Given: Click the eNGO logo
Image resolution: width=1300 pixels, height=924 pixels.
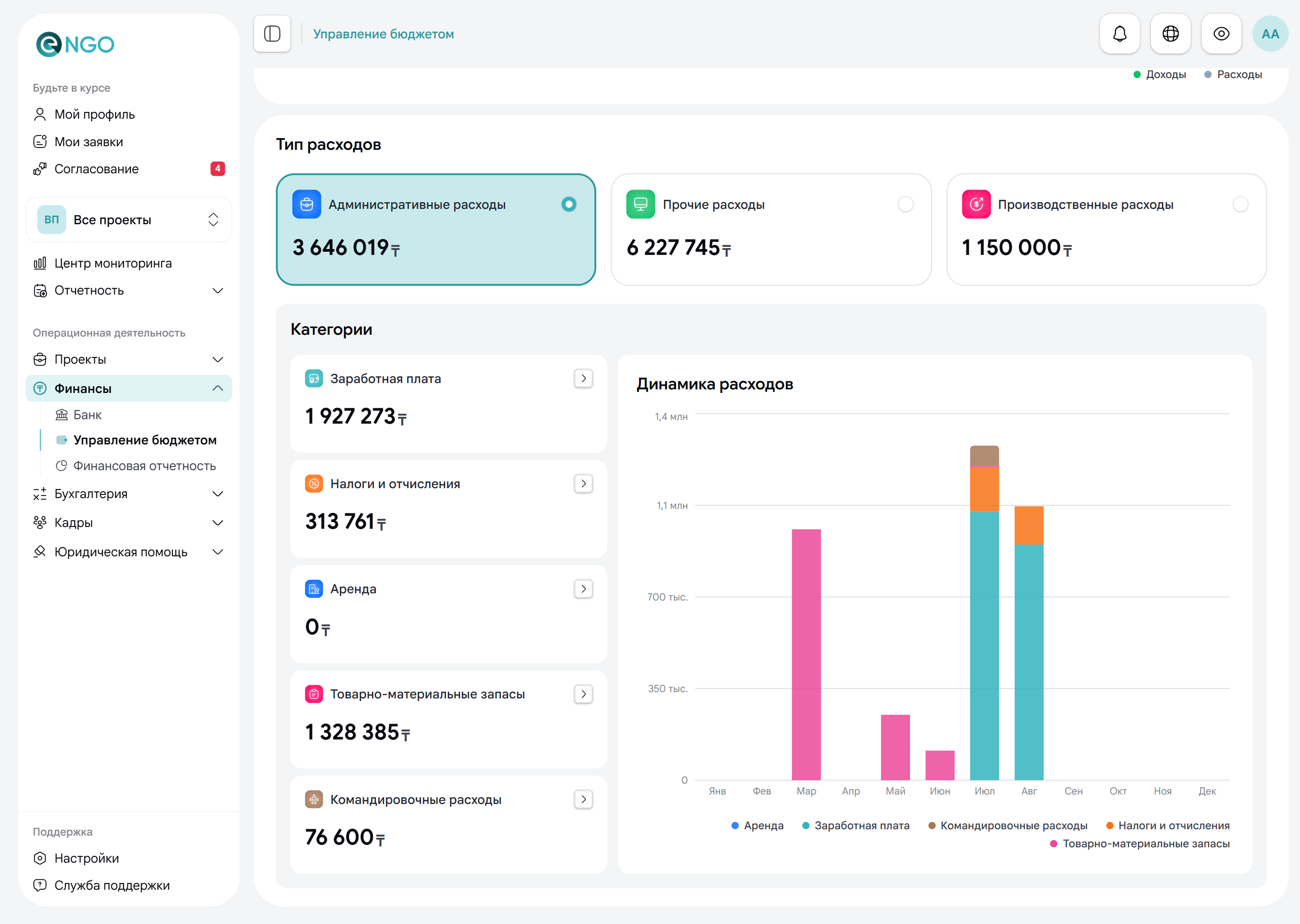Looking at the screenshot, I should [x=75, y=44].
